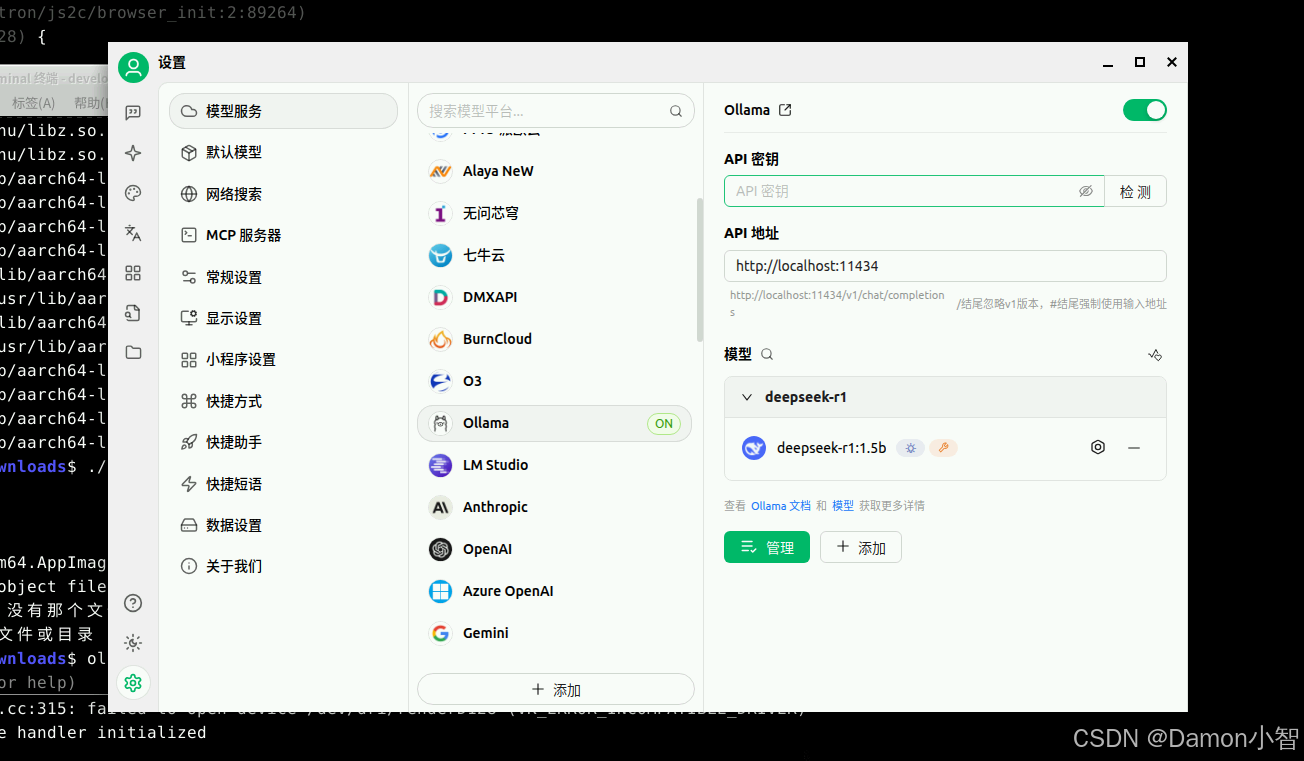
Task: Click the 添加 provider button below the list
Action: click(x=555, y=690)
